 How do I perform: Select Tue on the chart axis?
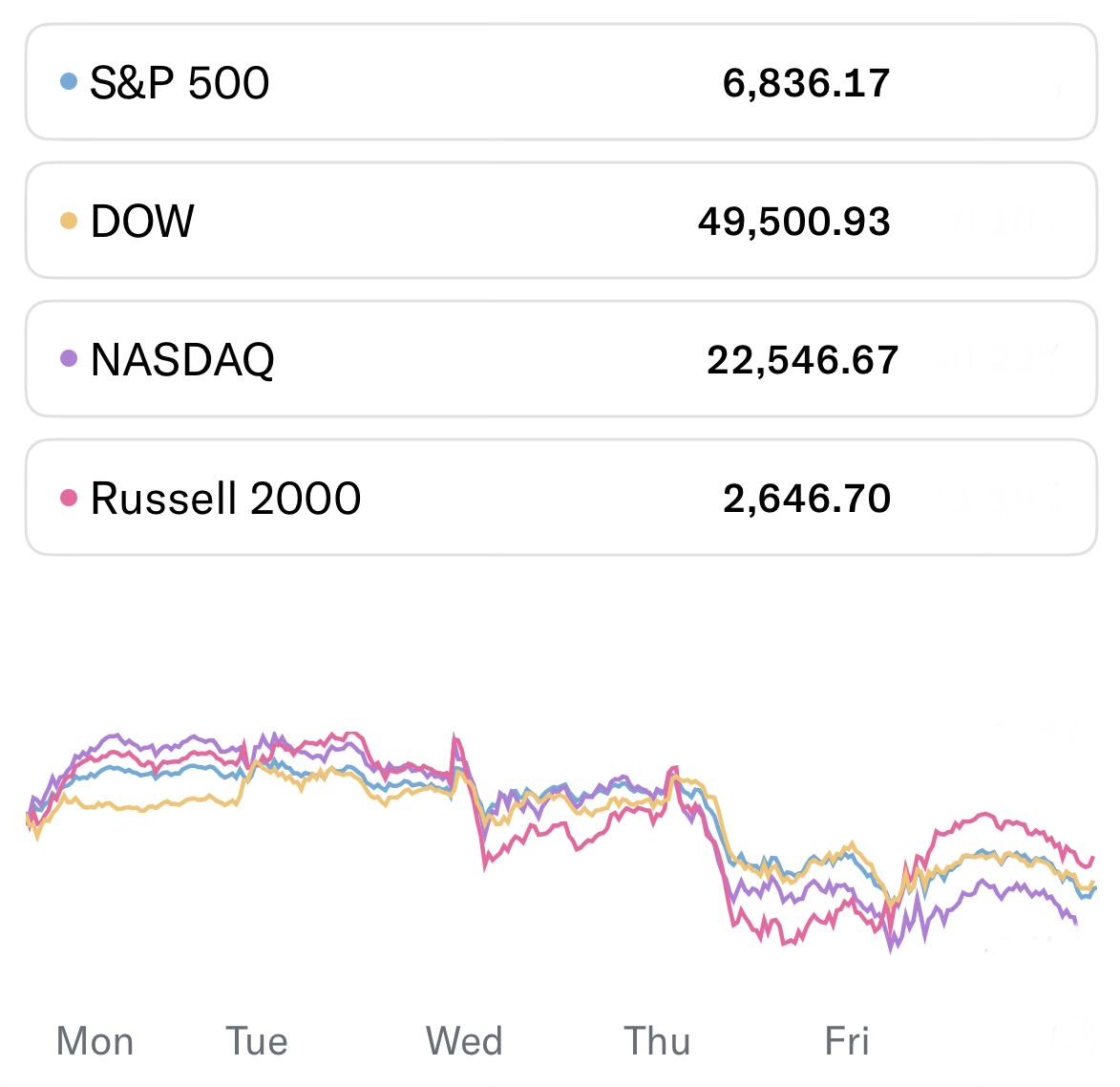click(x=257, y=1041)
